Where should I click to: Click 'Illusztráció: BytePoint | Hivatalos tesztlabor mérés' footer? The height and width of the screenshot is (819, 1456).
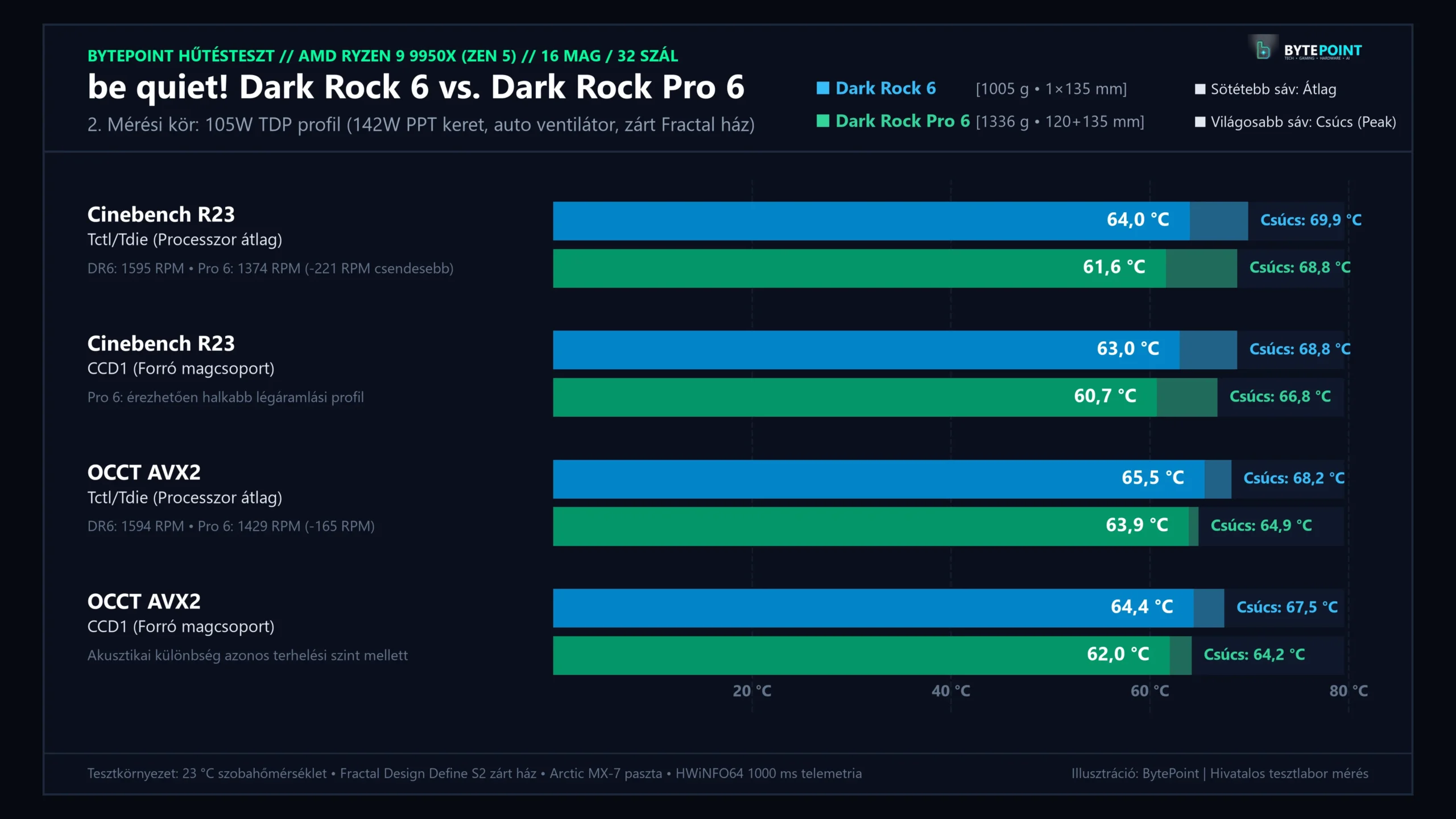(x=1220, y=773)
